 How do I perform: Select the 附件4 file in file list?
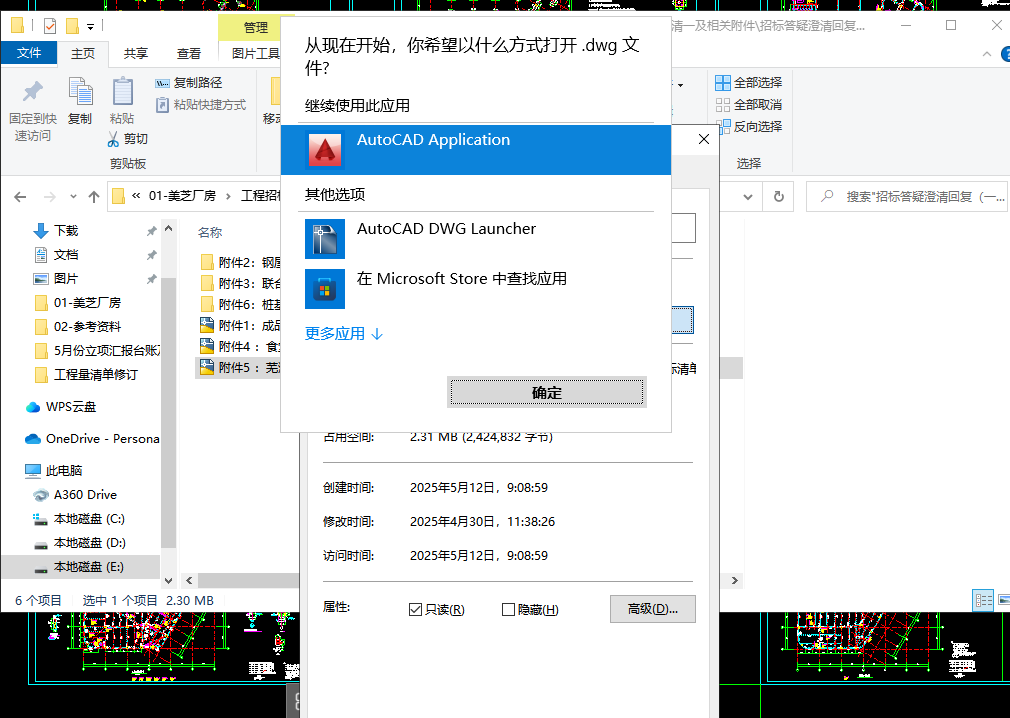[x=240, y=346]
